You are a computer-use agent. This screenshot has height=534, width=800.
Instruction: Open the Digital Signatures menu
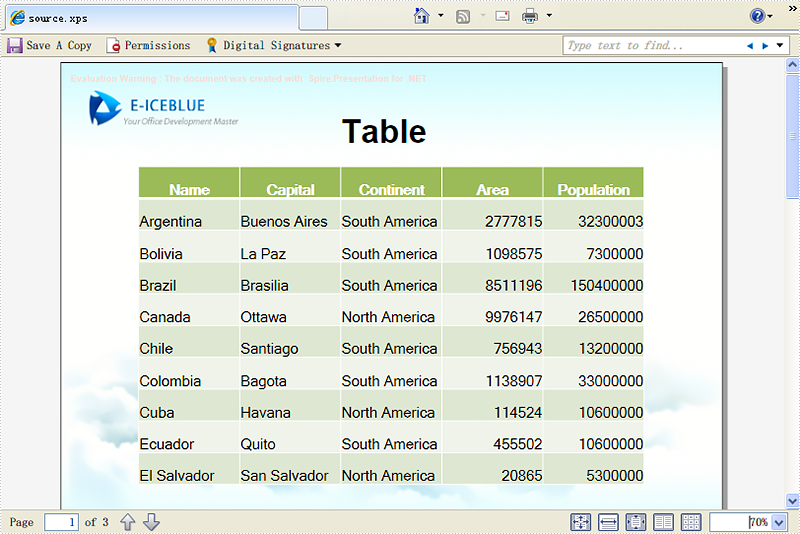(x=273, y=45)
